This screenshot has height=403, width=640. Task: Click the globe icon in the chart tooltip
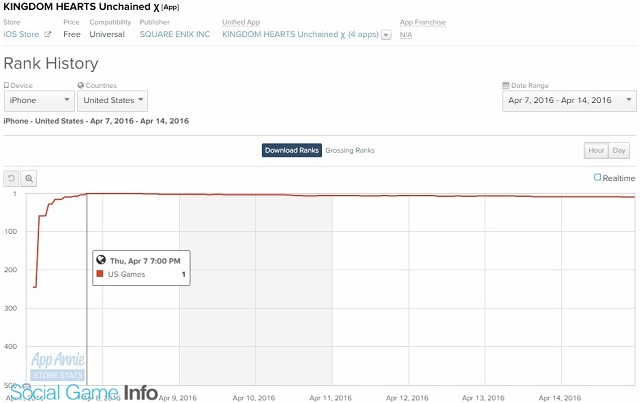point(101,260)
